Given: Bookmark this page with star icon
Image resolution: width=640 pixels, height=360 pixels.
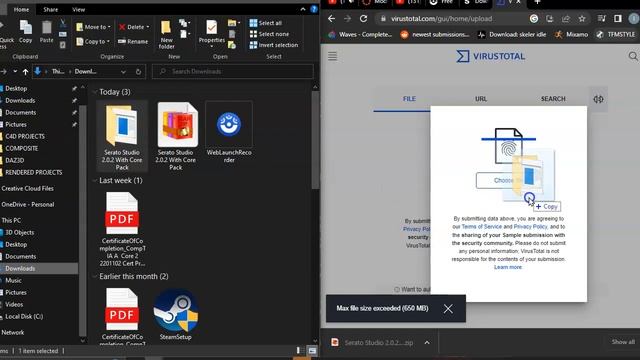Looking at the screenshot, I should pos(582,19).
